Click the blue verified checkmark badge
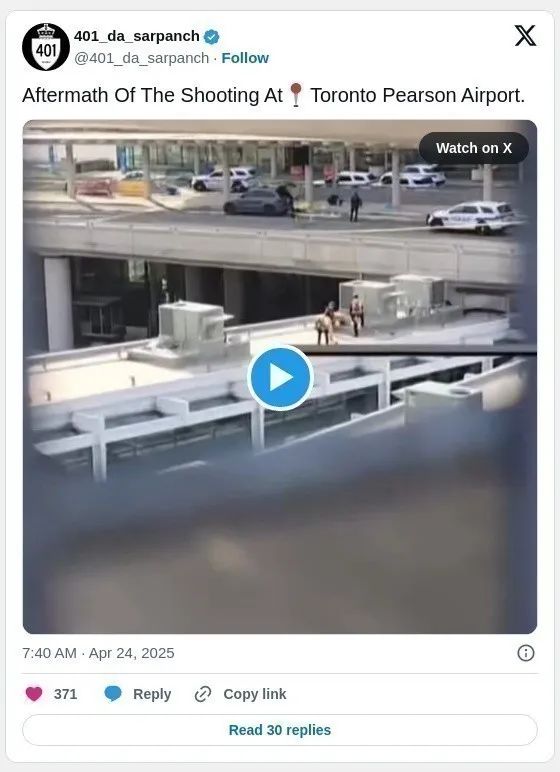Image resolution: width=560 pixels, height=772 pixels. click(212, 36)
